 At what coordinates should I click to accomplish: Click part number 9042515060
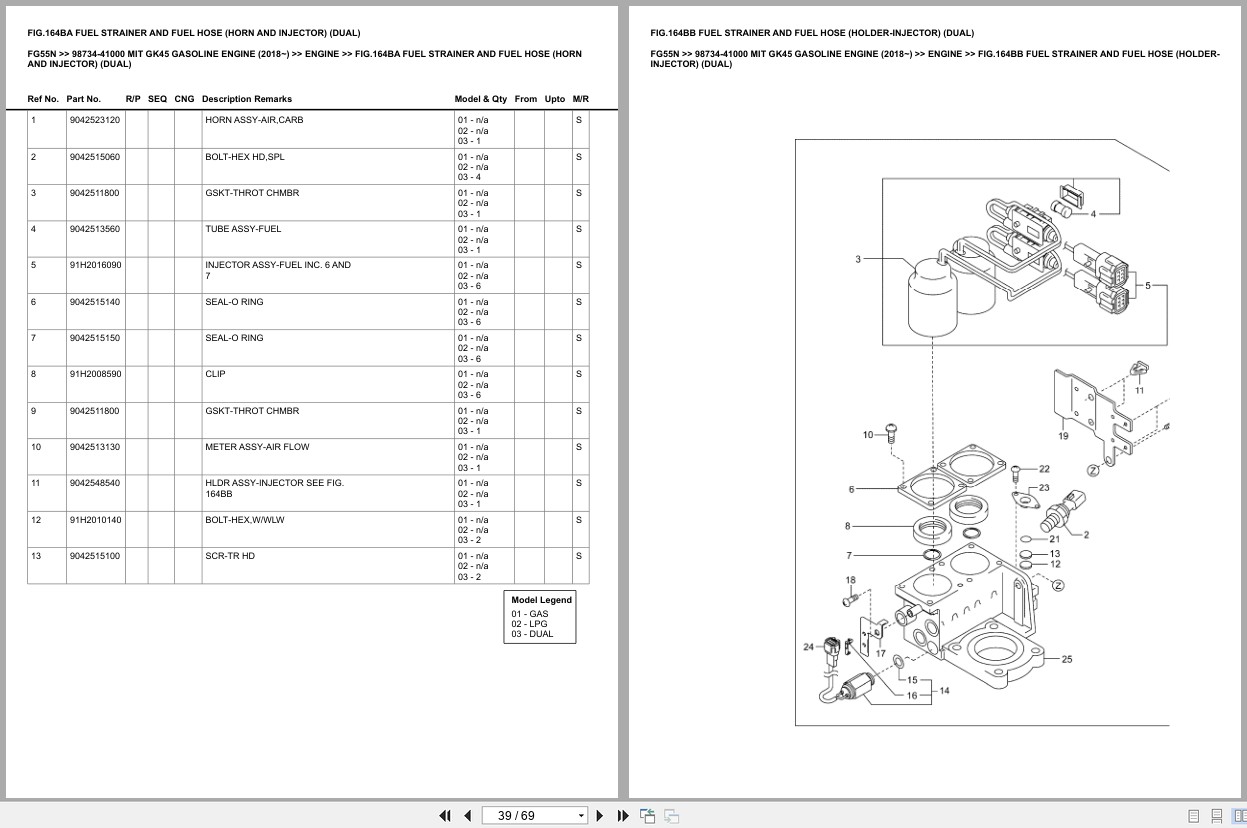point(95,157)
